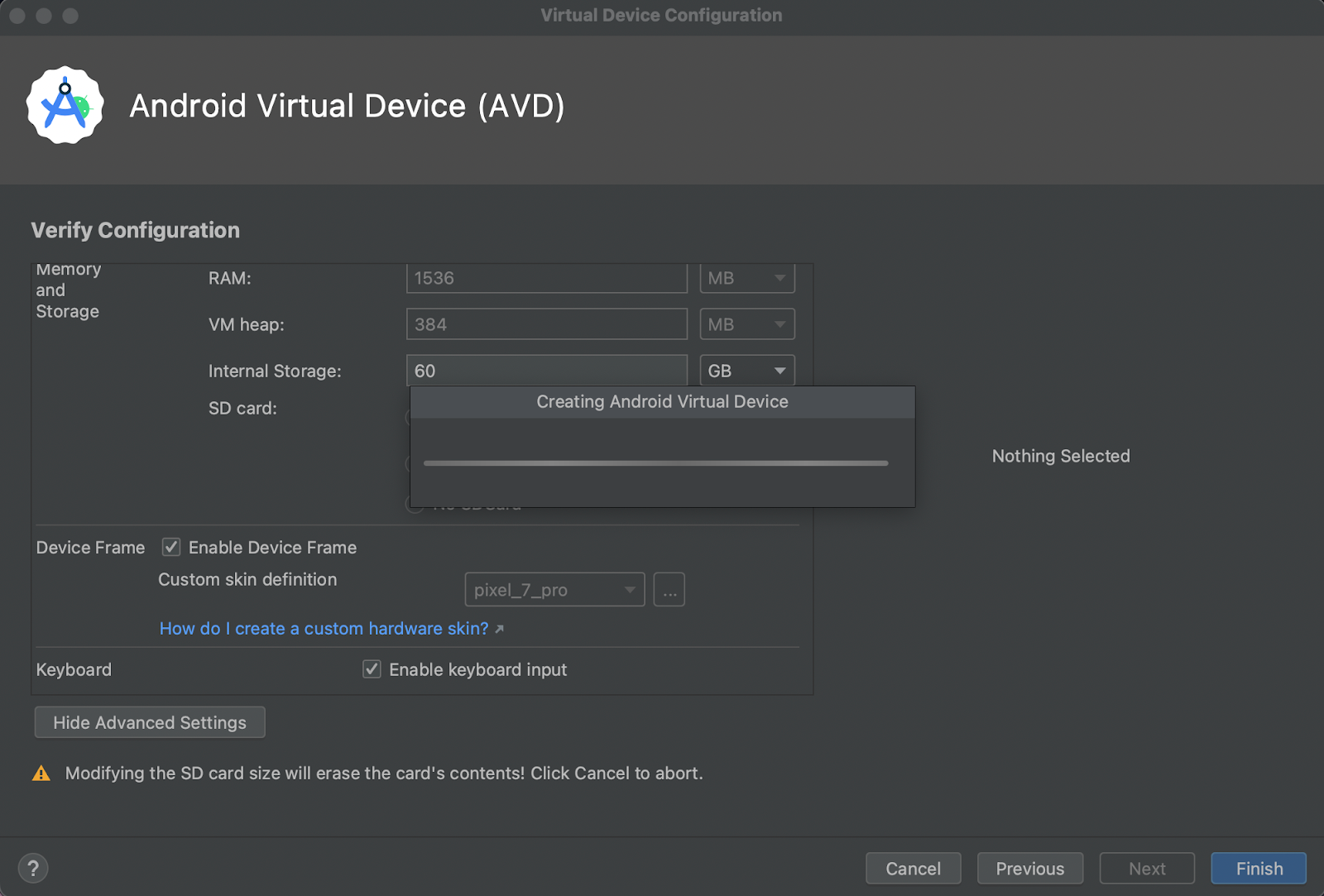
Task: Click the custom skin browse ellipsis button
Action: (669, 590)
